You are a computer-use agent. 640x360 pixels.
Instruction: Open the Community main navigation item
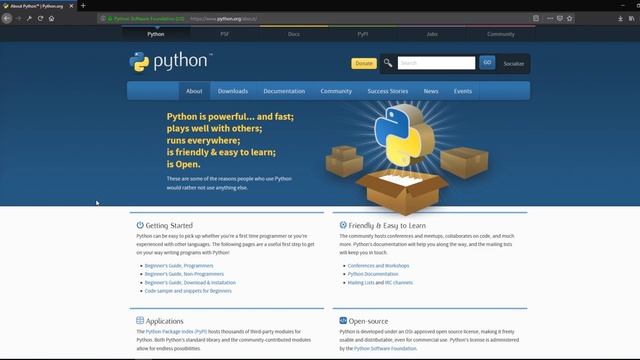click(x=336, y=91)
